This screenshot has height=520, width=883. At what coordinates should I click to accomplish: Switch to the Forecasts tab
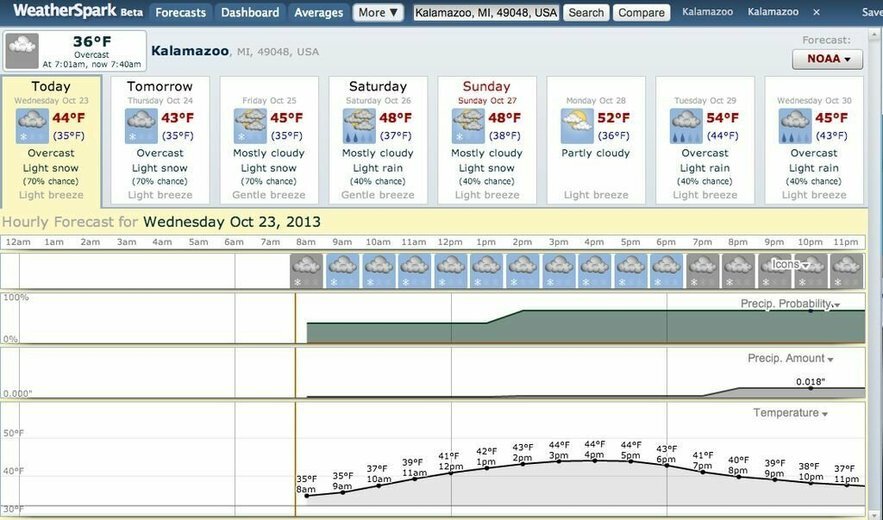point(181,12)
